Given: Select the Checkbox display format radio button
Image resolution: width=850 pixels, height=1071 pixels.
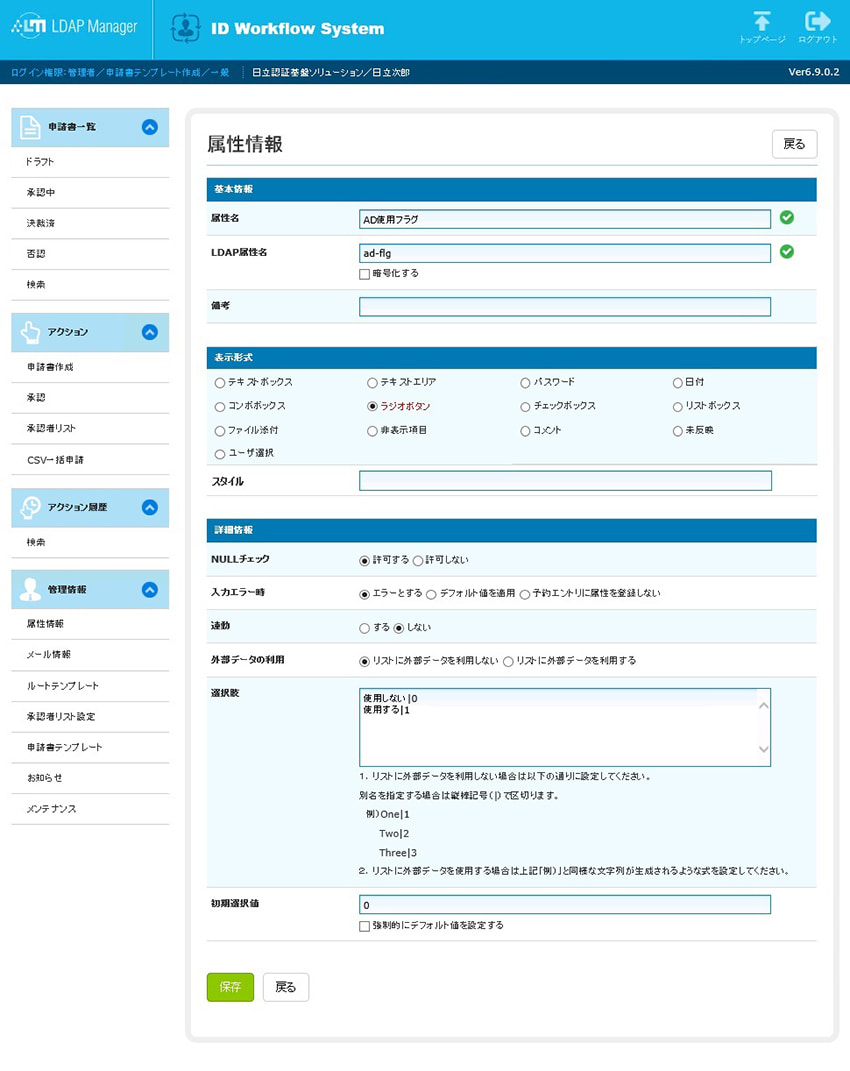Looking at the screenshot, I should (525, 406).
